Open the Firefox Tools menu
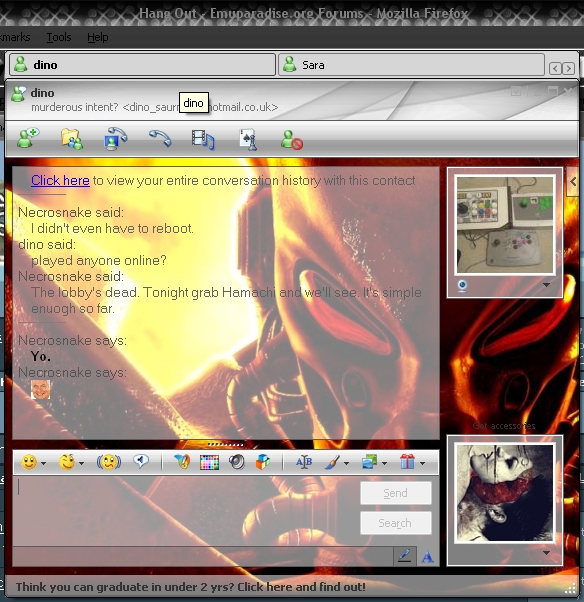The width and height of the screenshot is (584, 602). coord(59,37)
